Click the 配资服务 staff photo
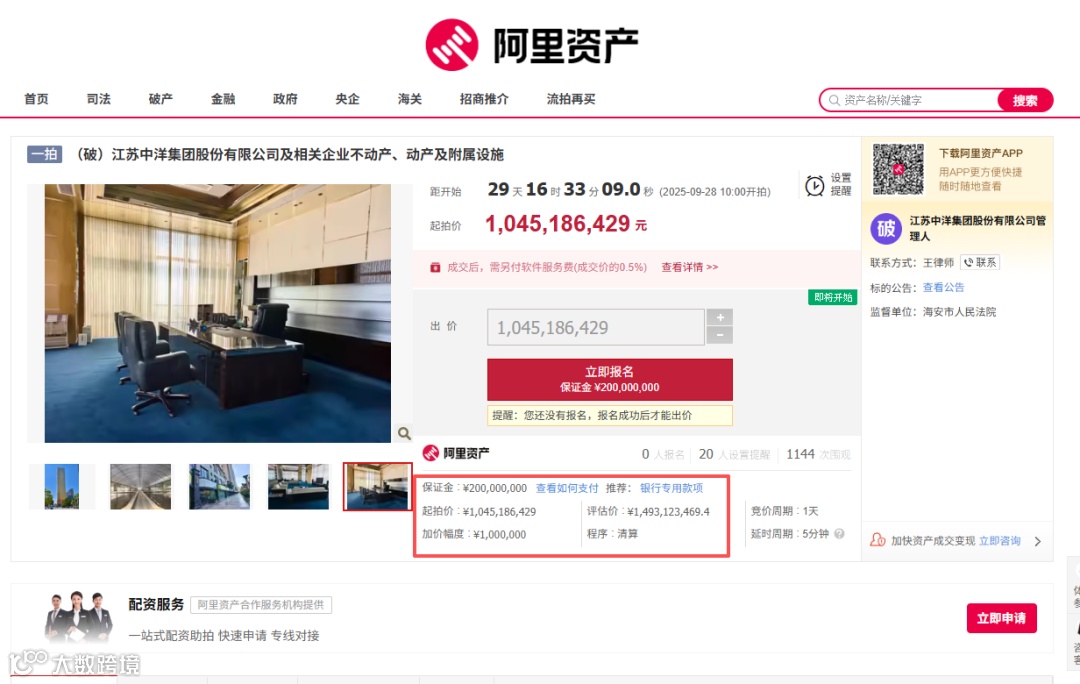1080x684 pixels. (x=79, y=616)
